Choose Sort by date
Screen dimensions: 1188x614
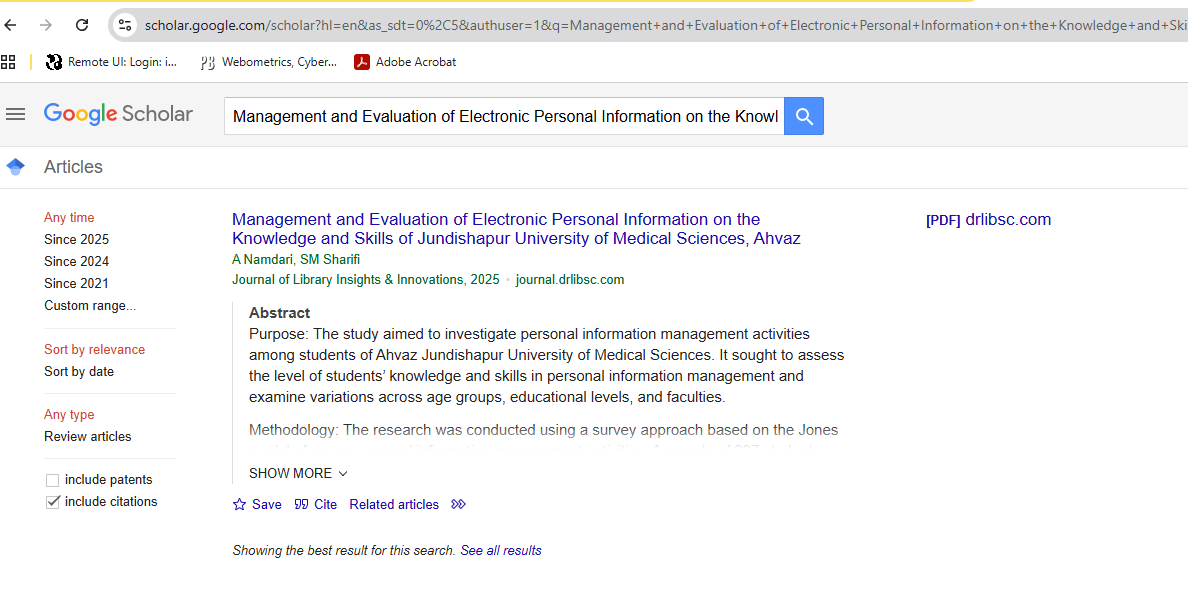click(x=79, y=371)
